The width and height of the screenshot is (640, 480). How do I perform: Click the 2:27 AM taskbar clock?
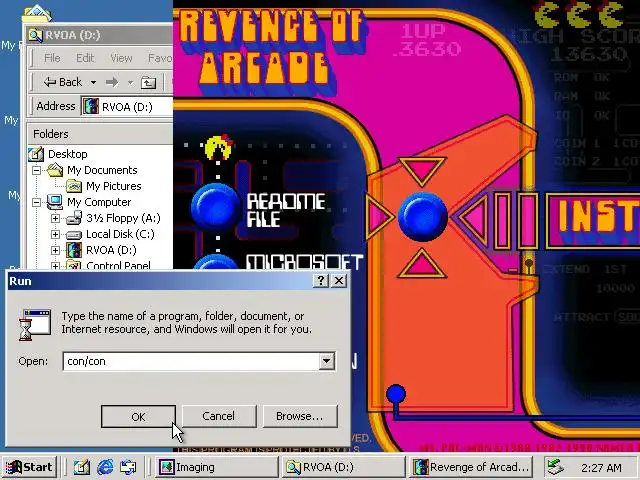click(x=601, y=468)
